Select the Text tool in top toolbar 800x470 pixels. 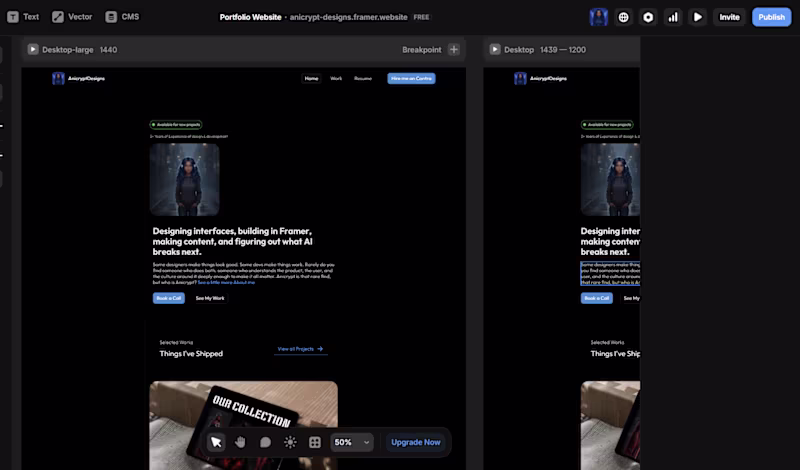pyautogui.click(x=23, y=17)
